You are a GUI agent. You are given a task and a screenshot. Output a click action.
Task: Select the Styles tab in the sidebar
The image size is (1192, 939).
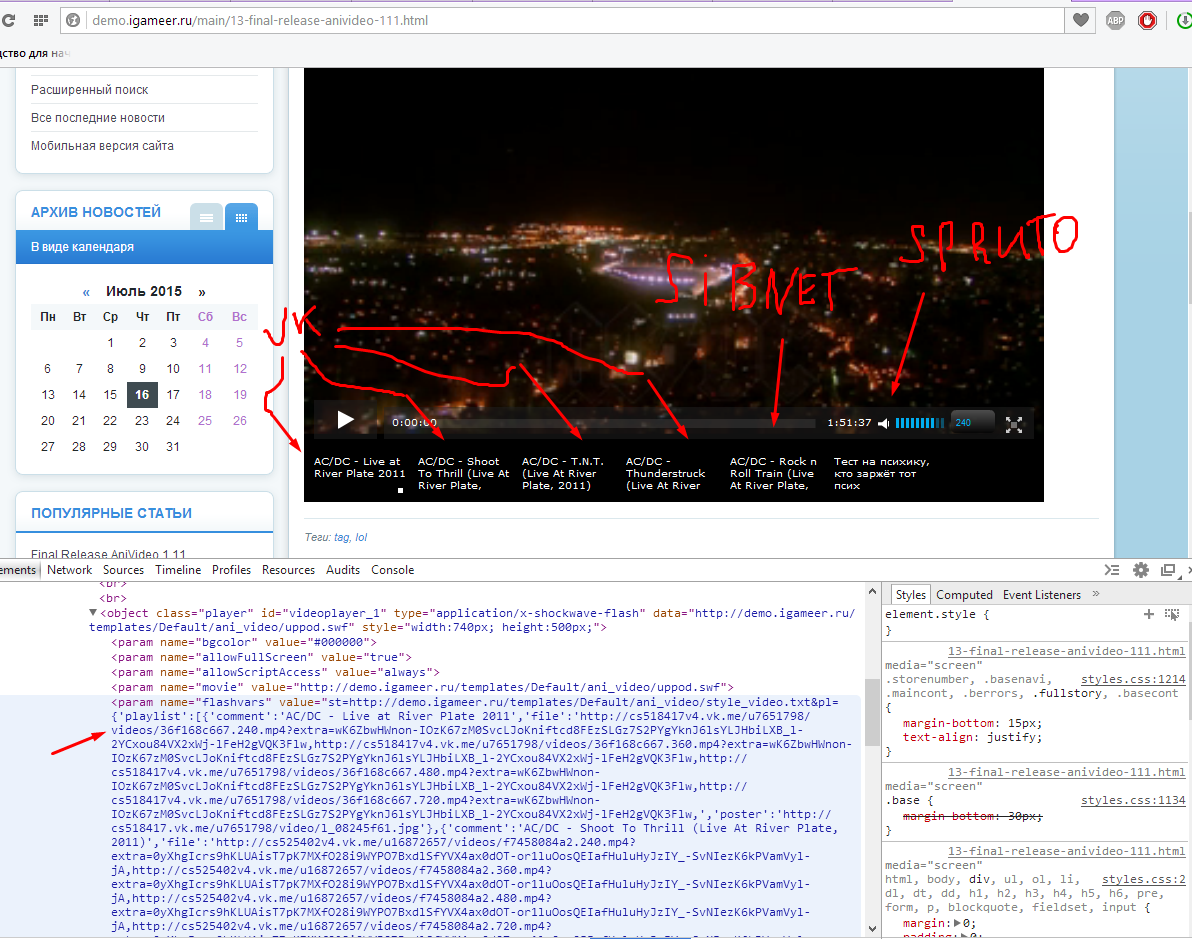[910, 595]
